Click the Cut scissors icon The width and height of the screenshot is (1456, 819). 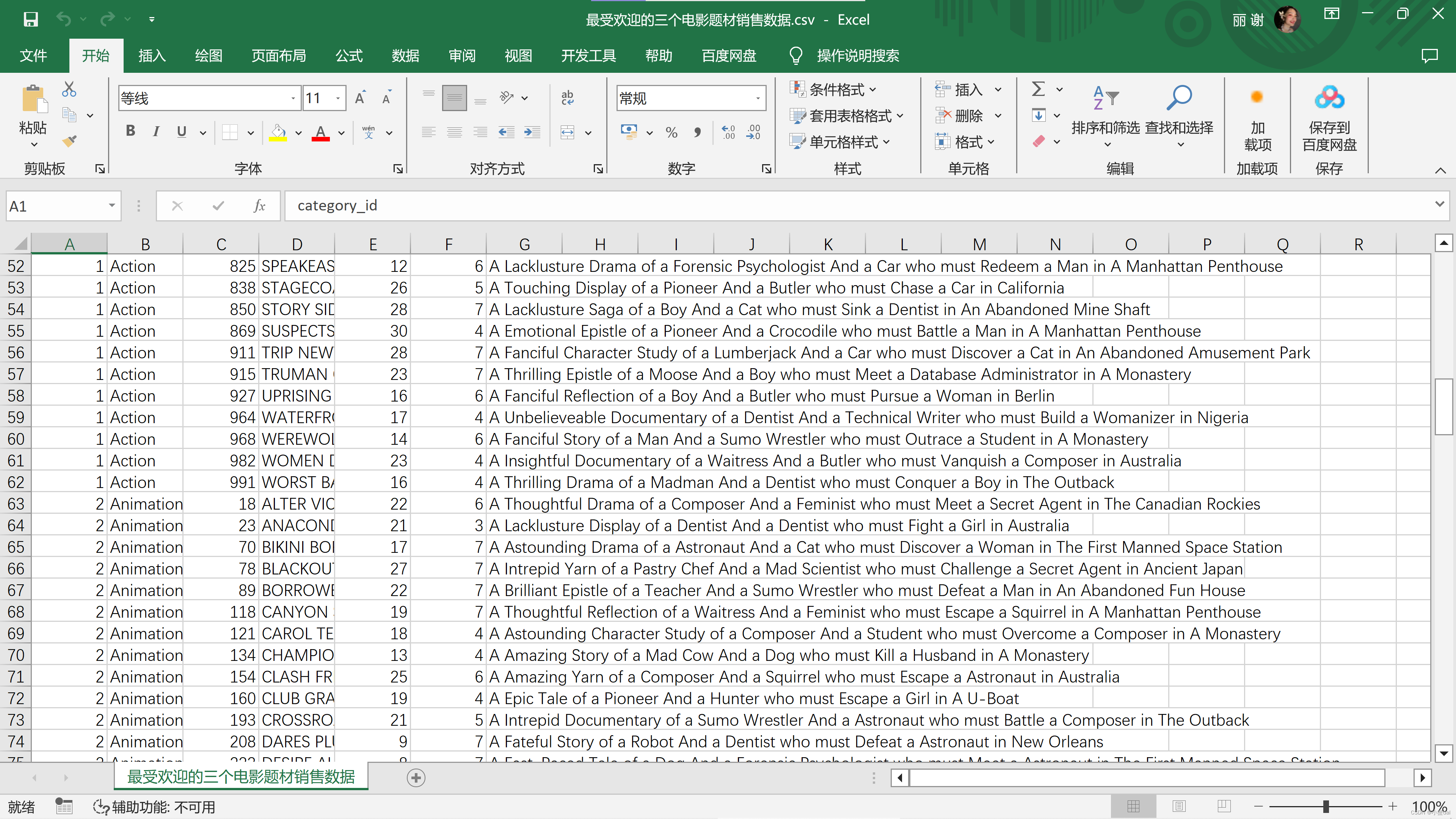(69, 89)
